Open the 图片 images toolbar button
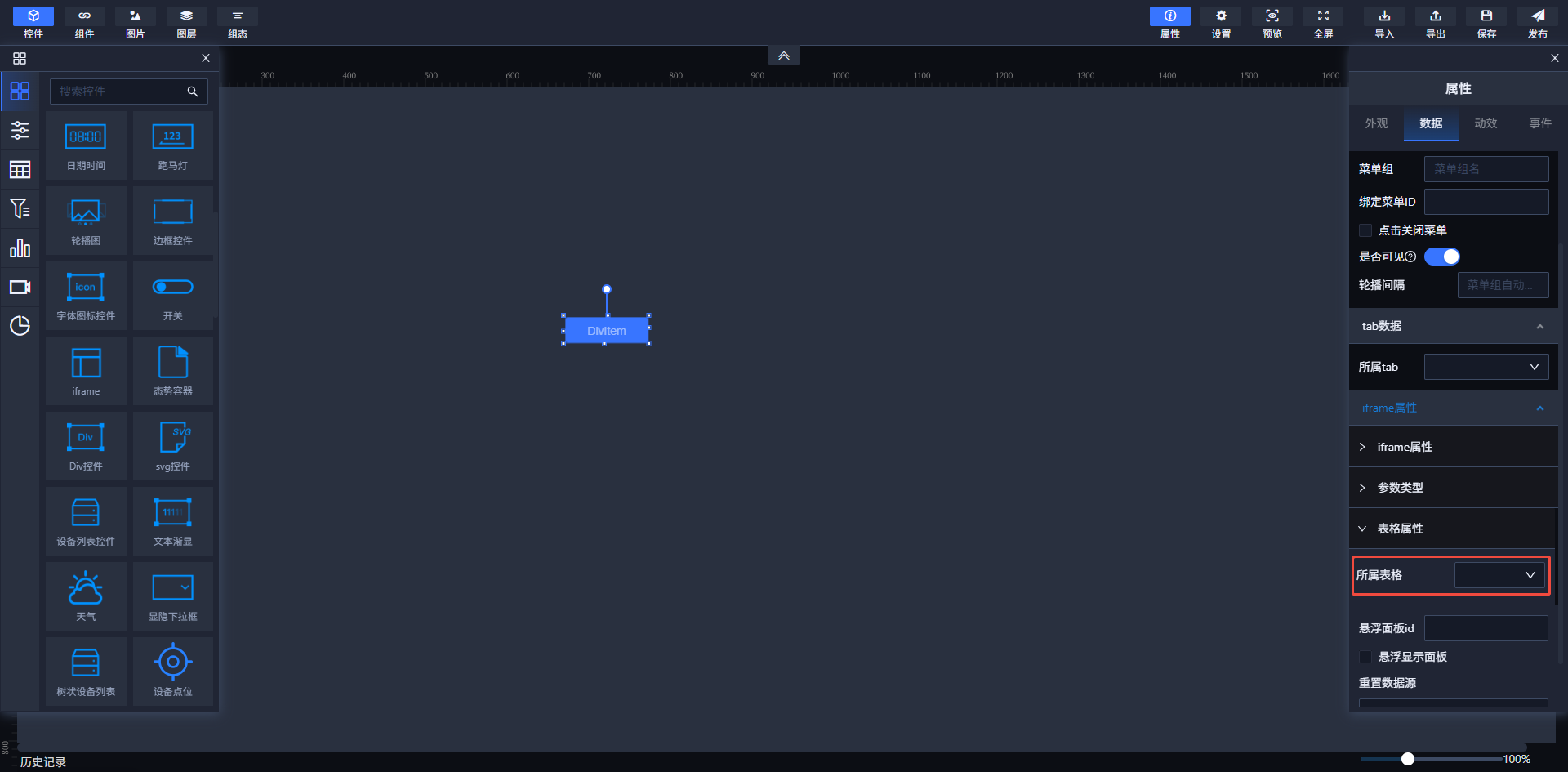 point(136,23)
